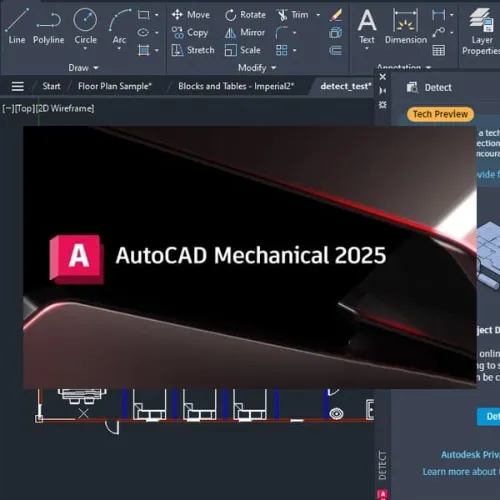Activate the Trim command
The height and width of the screenshot is (500, 500).
point(292,15)
